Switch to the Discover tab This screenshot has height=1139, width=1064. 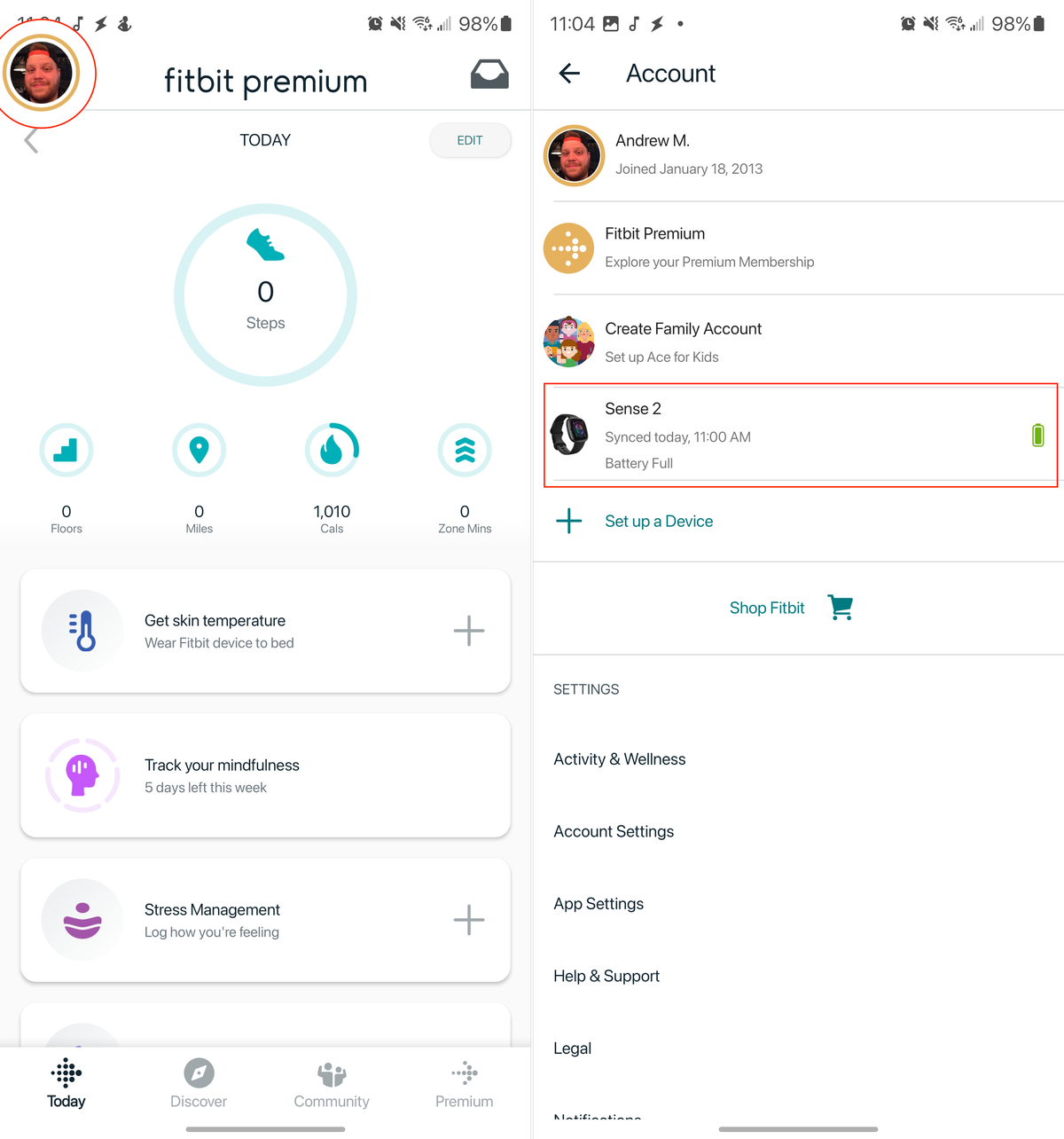coord(199,1084)
